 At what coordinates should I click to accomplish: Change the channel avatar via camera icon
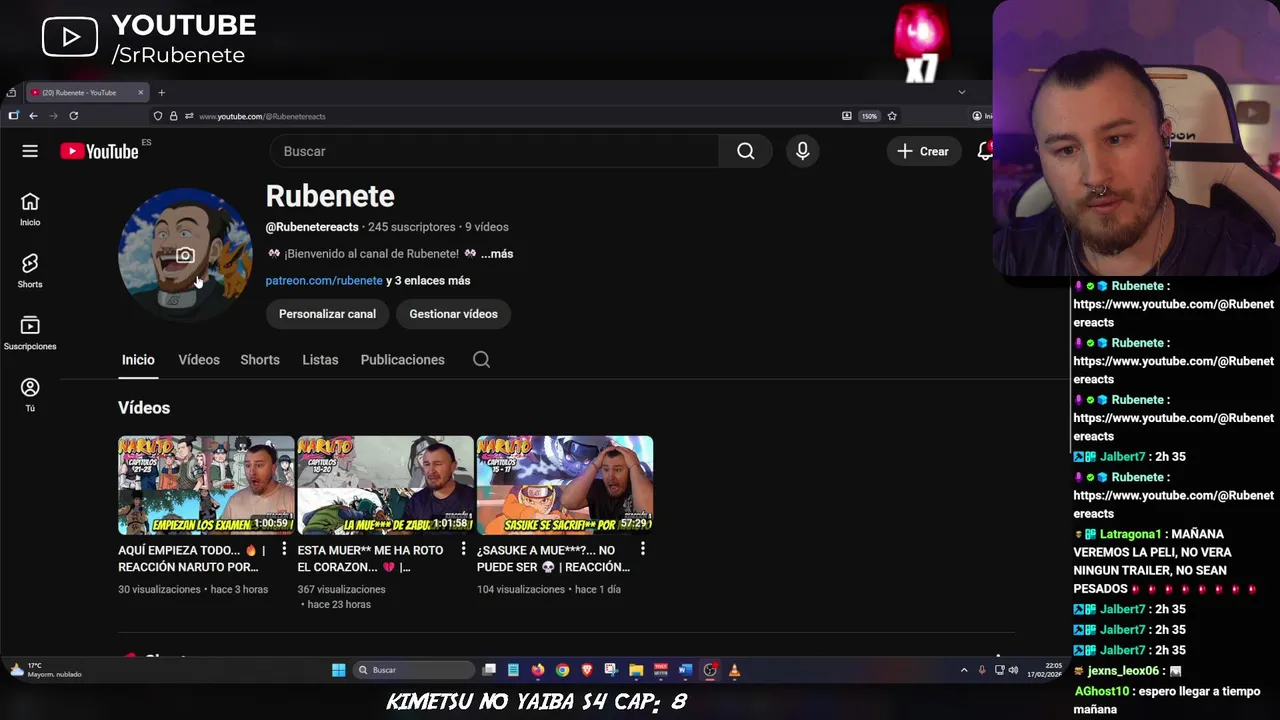[x=185, y=255]
